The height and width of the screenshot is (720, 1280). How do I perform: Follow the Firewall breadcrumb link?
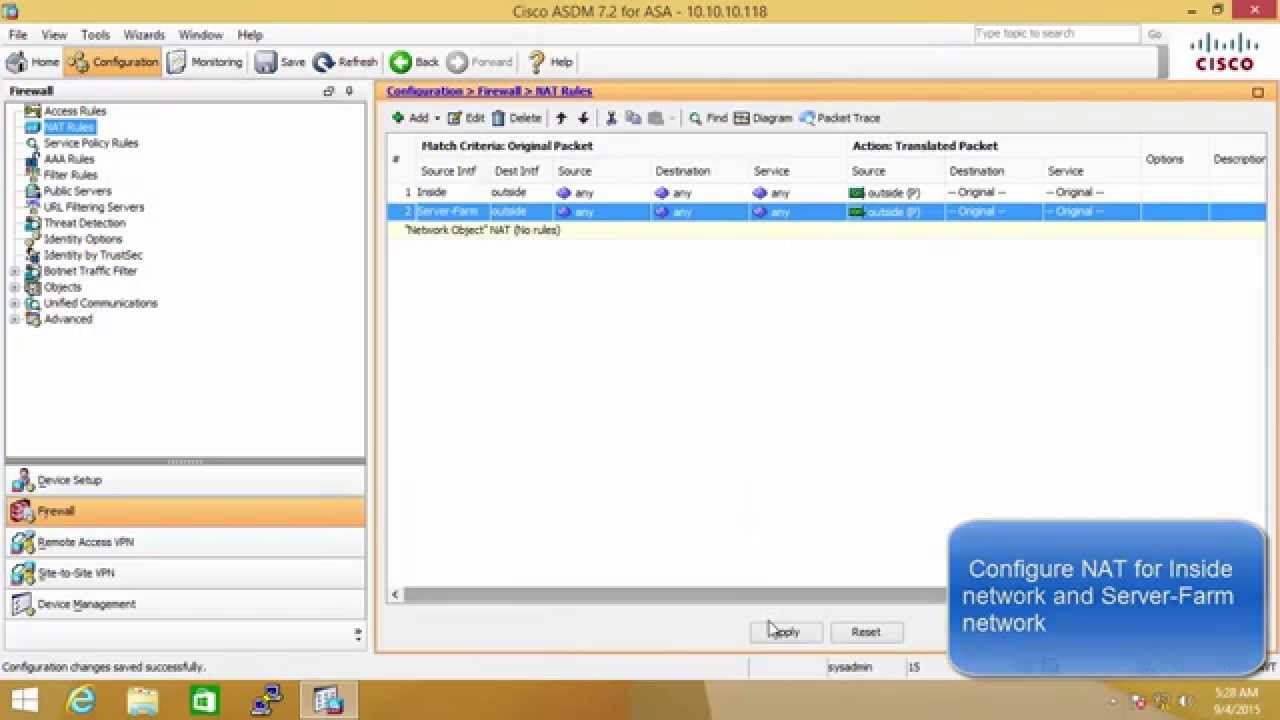499,91
